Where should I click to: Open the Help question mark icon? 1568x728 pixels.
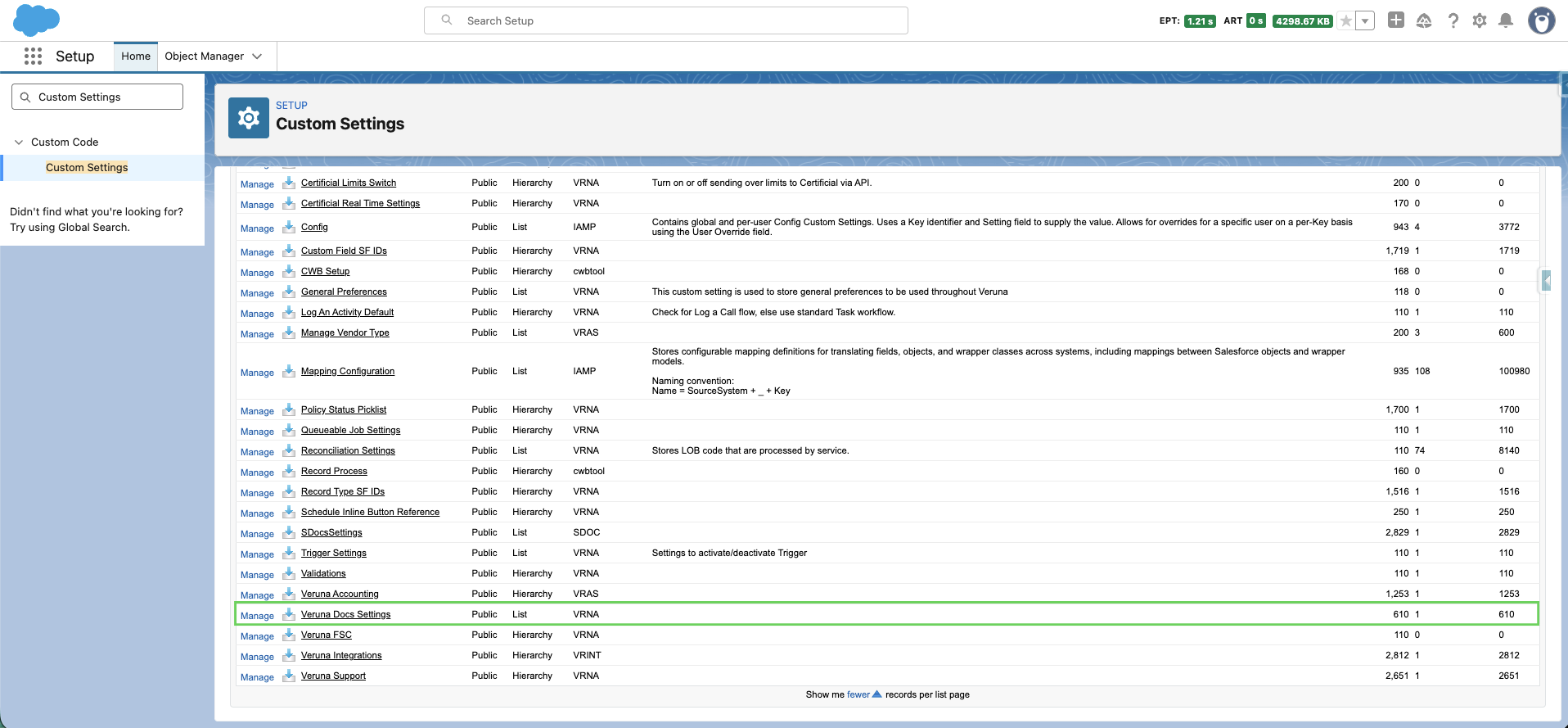[x=1453, y=20]
